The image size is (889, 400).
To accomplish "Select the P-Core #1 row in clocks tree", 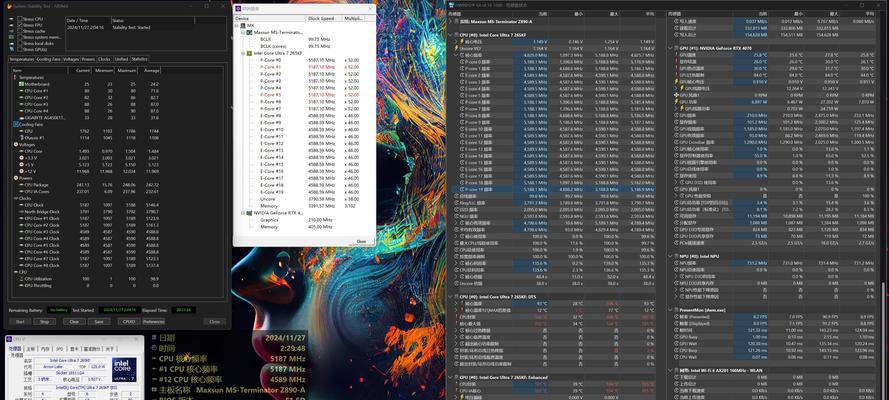I will (304, 67).
